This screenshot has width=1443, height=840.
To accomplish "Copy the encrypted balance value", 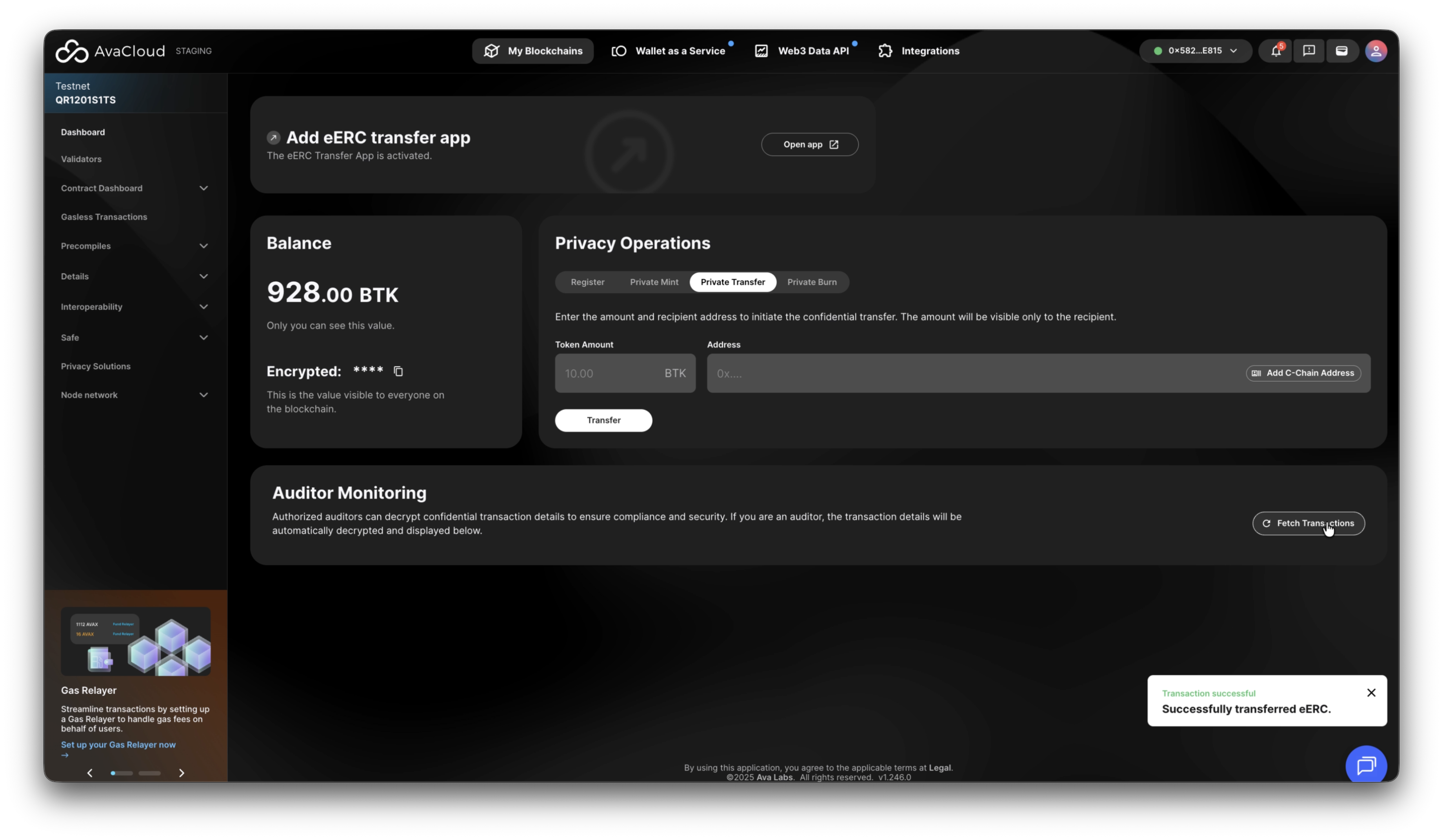I will pos(398,372).
